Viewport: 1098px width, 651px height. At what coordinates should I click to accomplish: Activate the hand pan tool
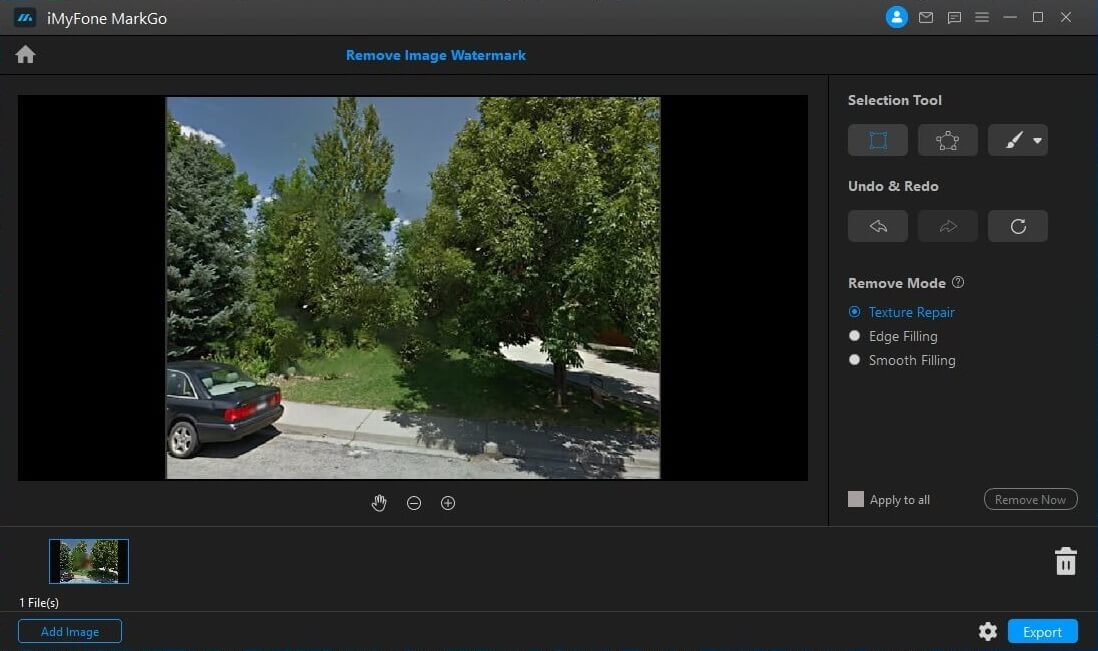tap(379, 503)
